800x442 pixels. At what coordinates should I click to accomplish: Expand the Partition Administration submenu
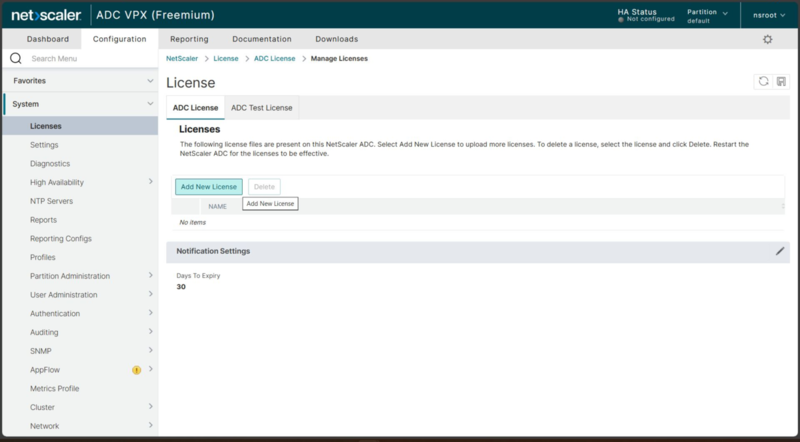tap(151, 276)
